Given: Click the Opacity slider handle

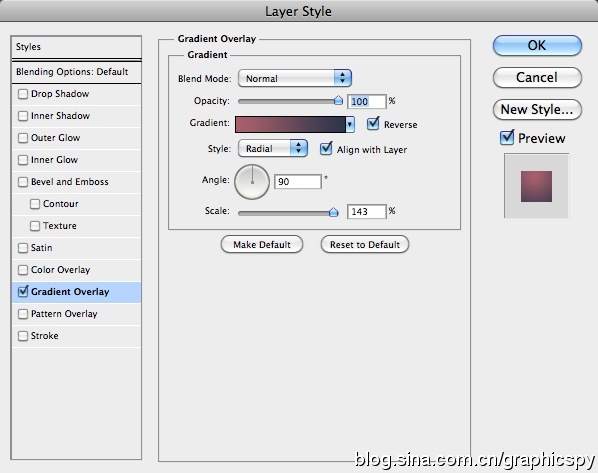Looking at the screenshot, I should pos(338,100).
